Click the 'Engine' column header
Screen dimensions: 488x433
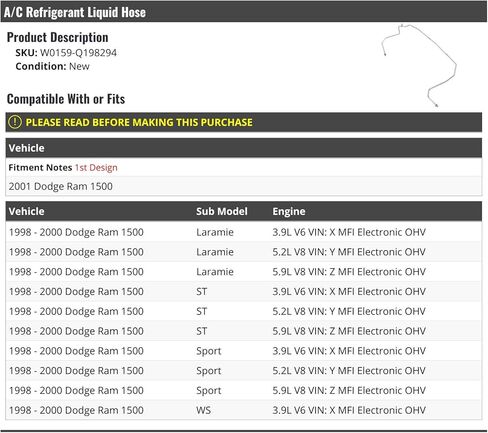click(x=289, y=211)
